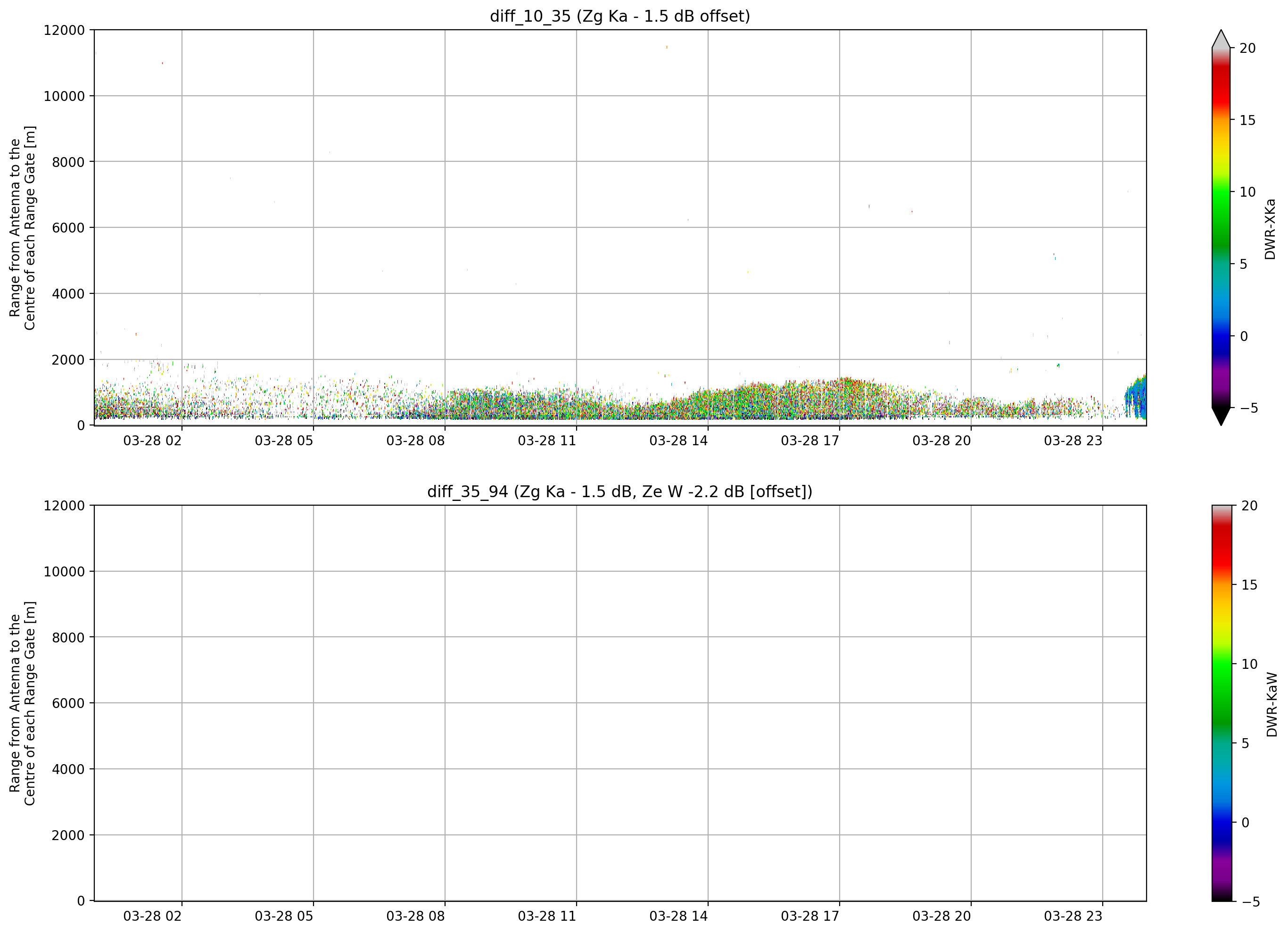Click x-tick '03-28 17' under diff_35_94 plot
1288x933 pixels.
[x=810, y=916]
